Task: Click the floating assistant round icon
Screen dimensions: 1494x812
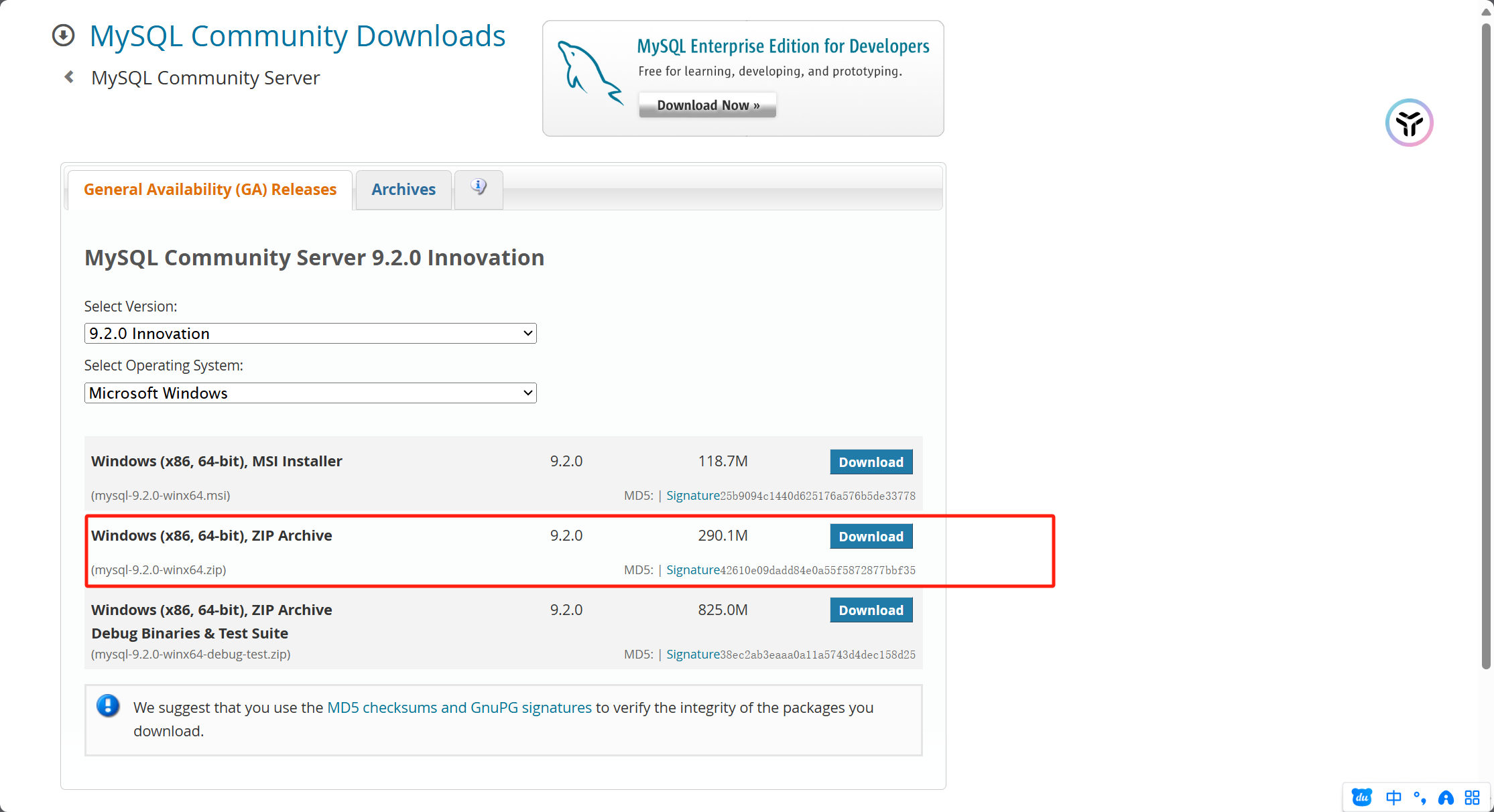Action: 1409,123
